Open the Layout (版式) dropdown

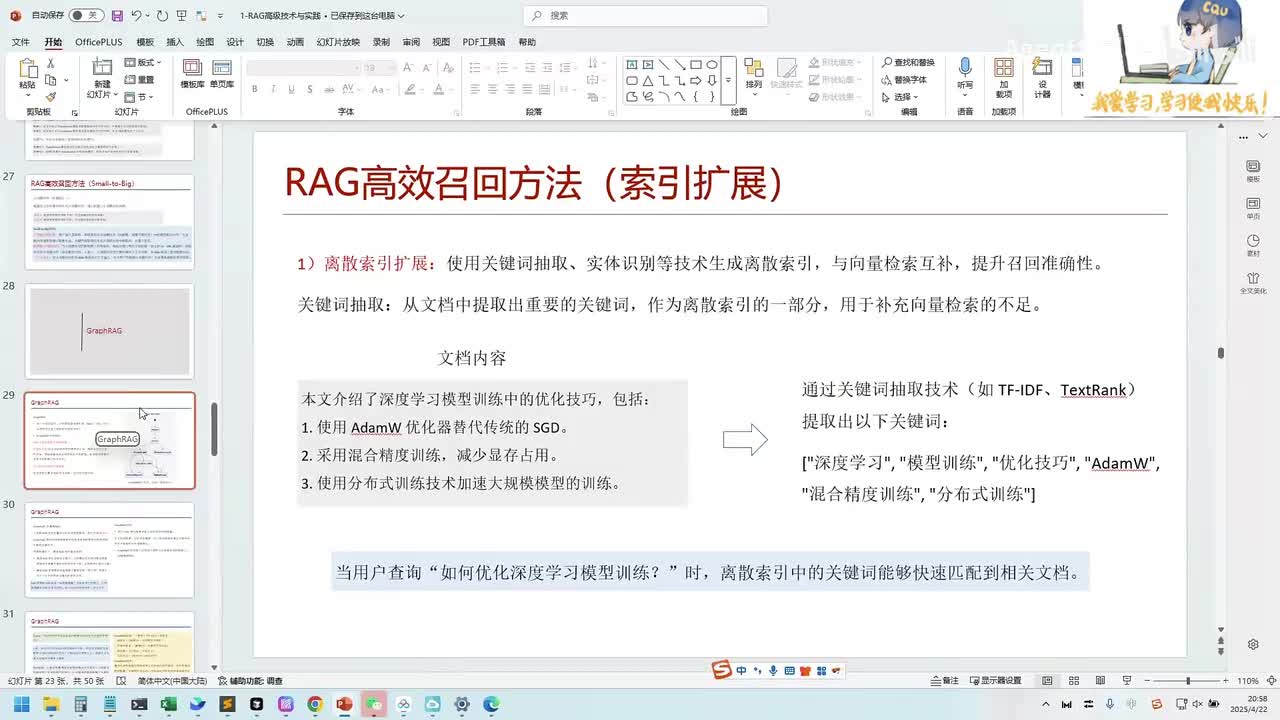(142, 63)
